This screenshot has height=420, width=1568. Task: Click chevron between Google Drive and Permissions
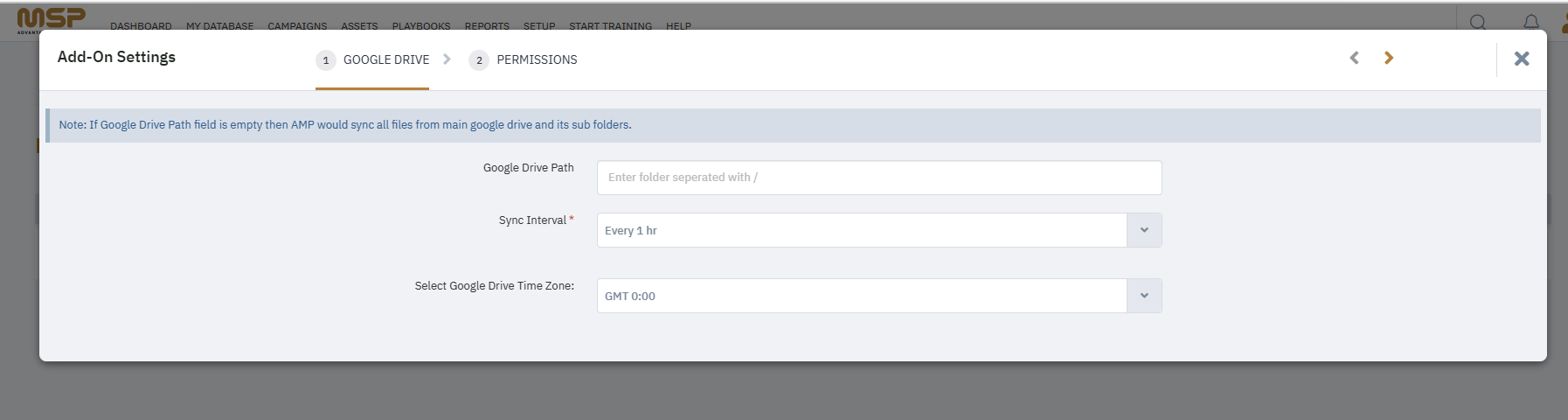[x=447, y=59]
